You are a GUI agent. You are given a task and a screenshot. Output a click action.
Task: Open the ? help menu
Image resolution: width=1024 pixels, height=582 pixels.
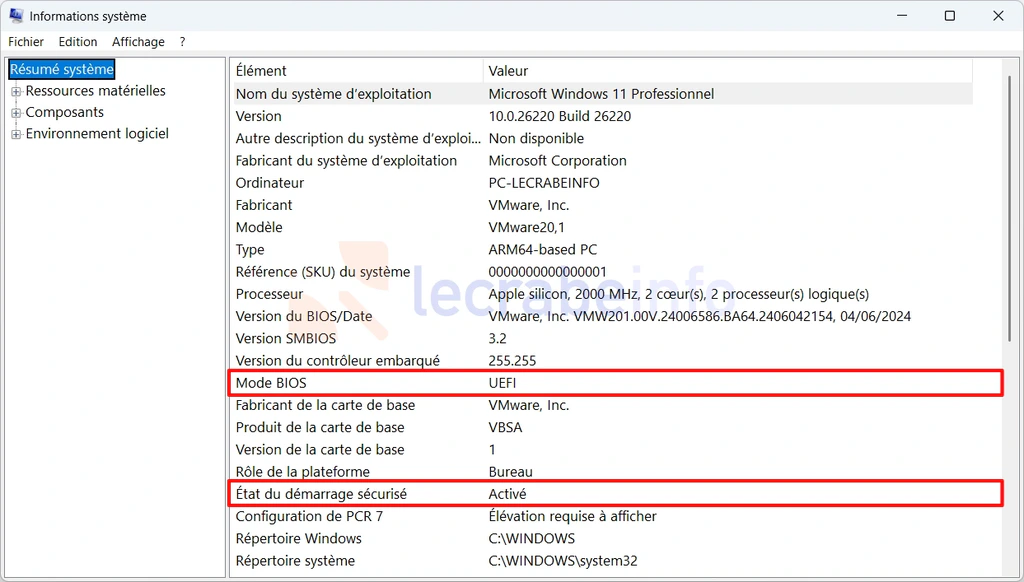coord(182,42)
